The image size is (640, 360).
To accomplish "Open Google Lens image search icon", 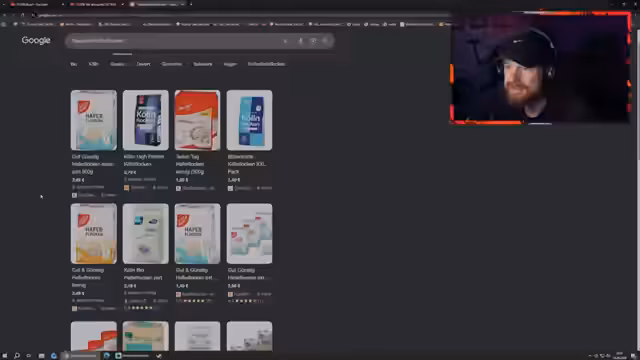I will tap(313, 41).
